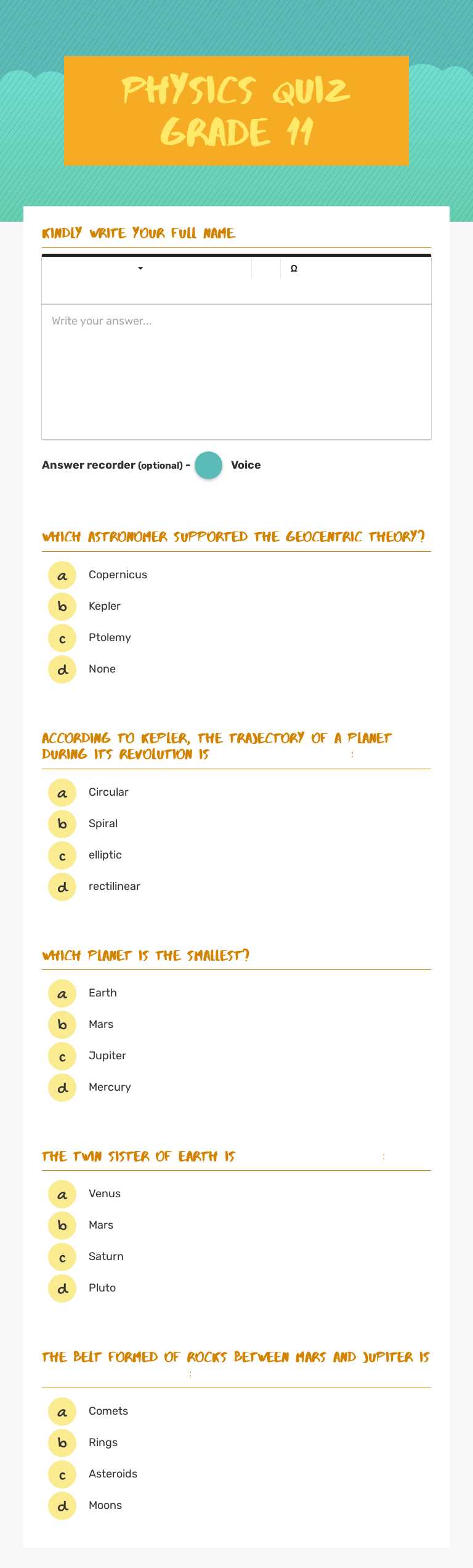This screenshot has height=1568, width=473.
Task: Select Copernicus for the geocentric theory question
Action: 62,575
